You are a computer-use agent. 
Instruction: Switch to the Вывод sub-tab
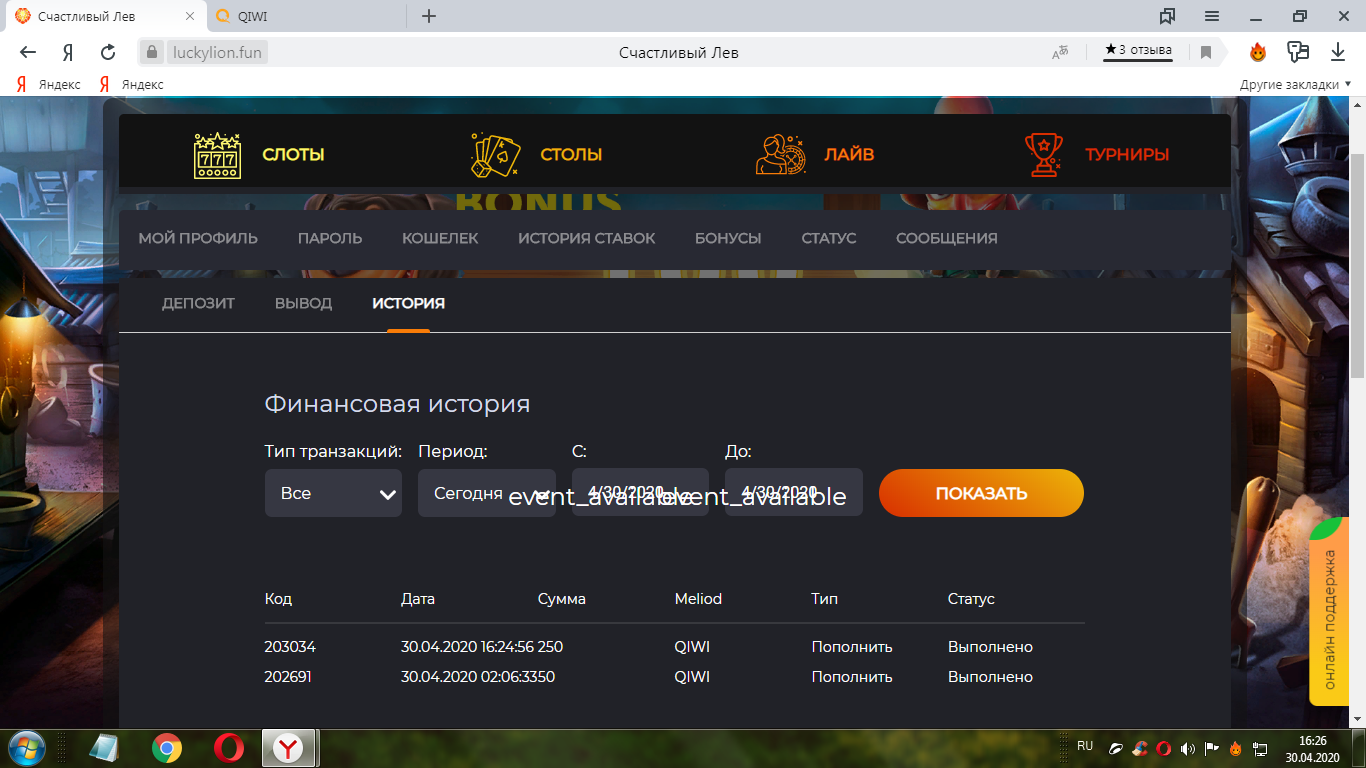click(x=304, y=303)
